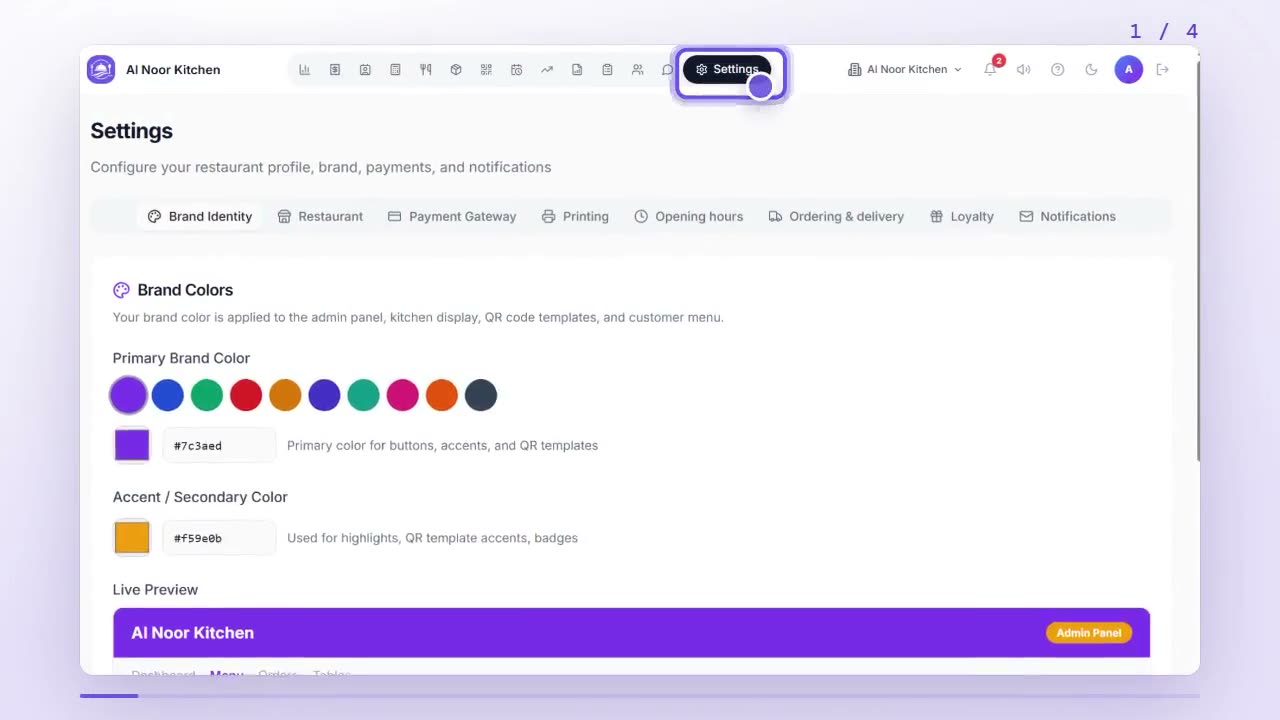Screen dimensions: 1280x720
Task: Click the "Al Noor Kitchen" preview header text
Action: coord(193,633)
